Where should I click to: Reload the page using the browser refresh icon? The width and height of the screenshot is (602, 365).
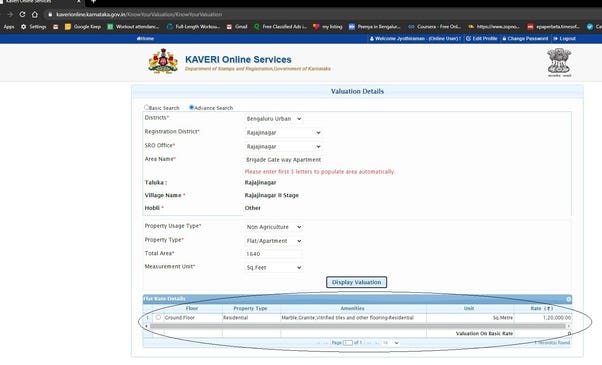click(22, 14)
